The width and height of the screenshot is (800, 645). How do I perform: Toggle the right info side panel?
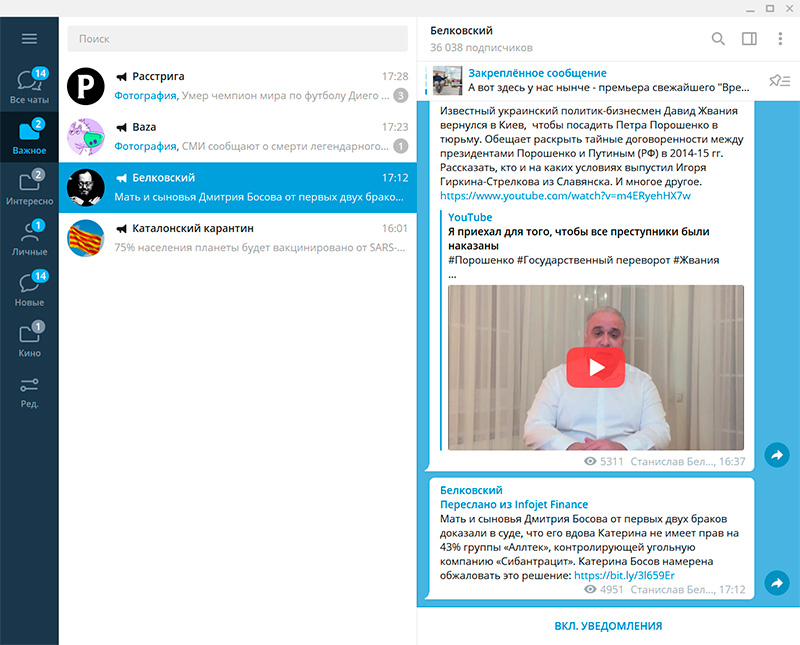click(x=749, y=39)
